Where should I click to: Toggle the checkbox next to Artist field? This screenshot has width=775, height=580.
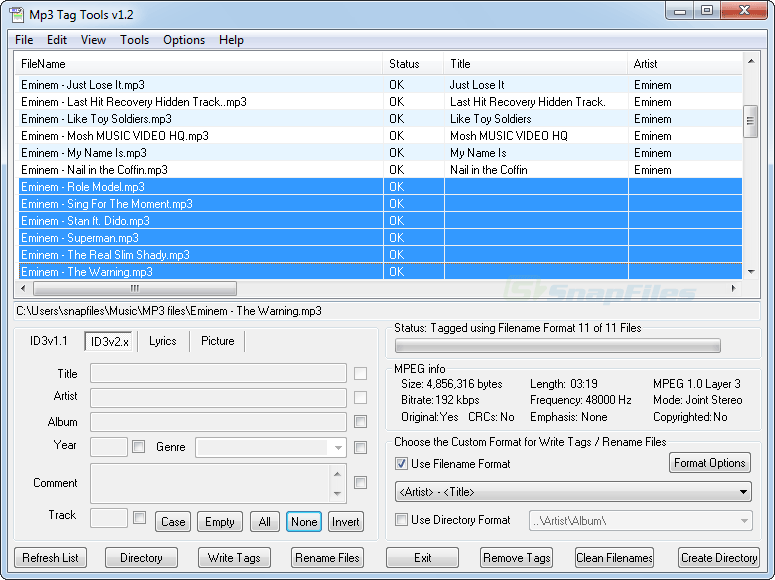360,398
